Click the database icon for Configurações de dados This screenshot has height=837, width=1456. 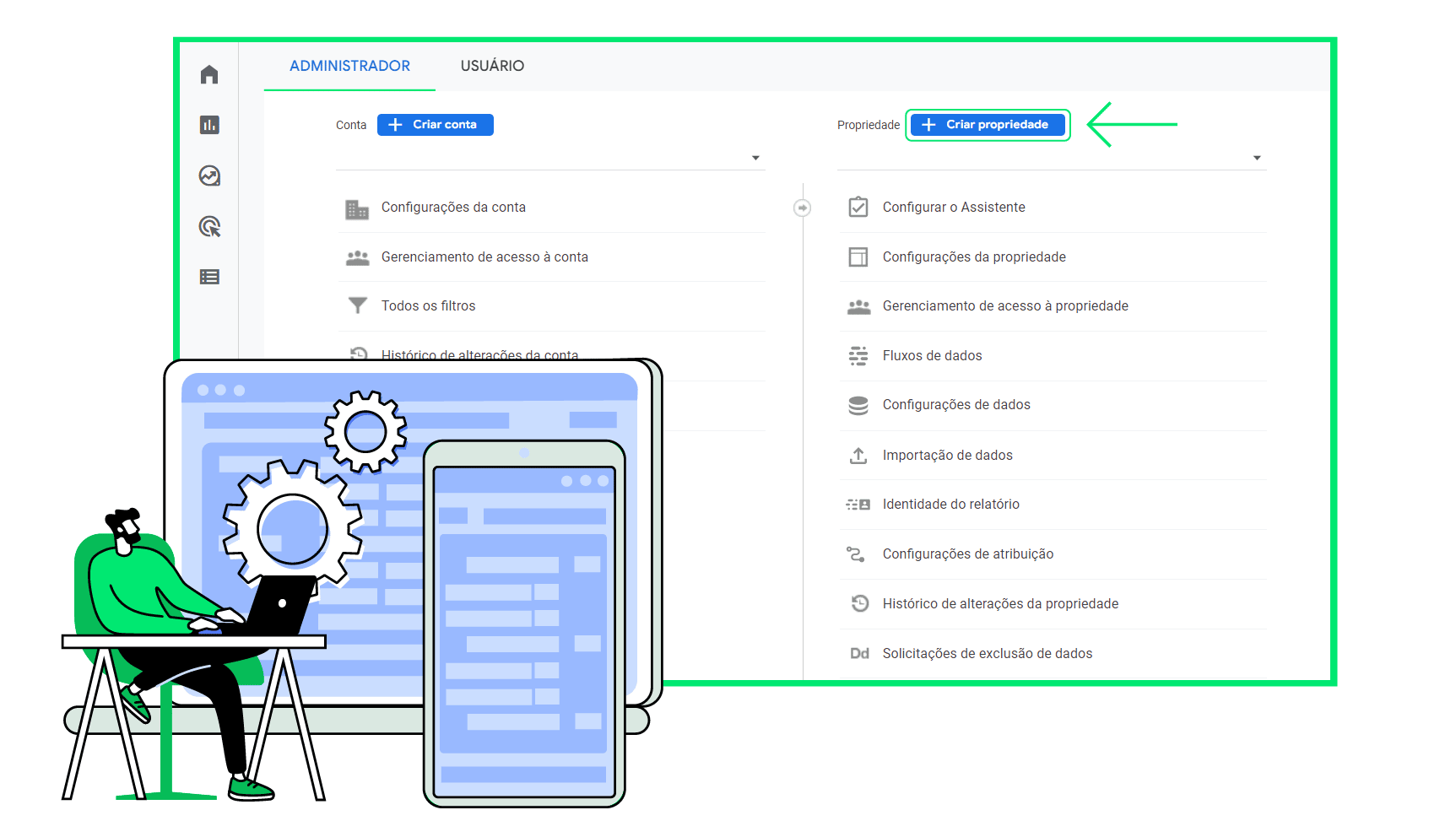tap(858, 405)
